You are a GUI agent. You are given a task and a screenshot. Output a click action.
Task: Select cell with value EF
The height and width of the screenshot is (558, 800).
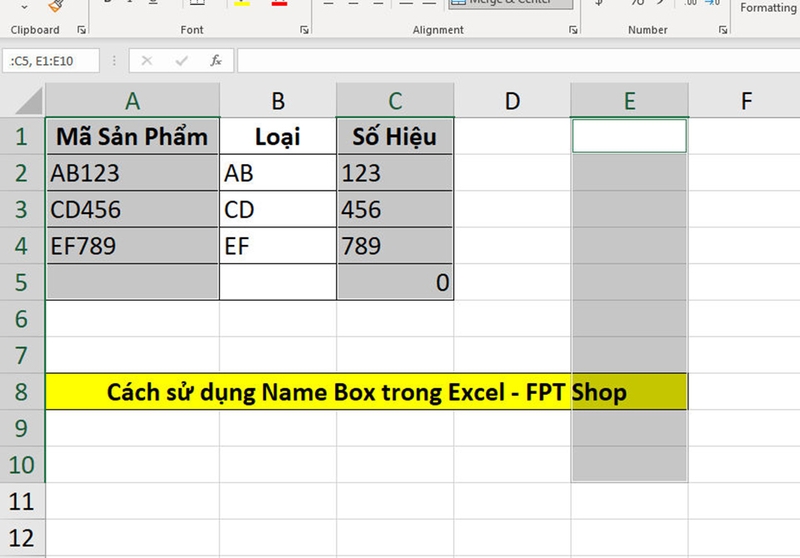click(278, 246)
